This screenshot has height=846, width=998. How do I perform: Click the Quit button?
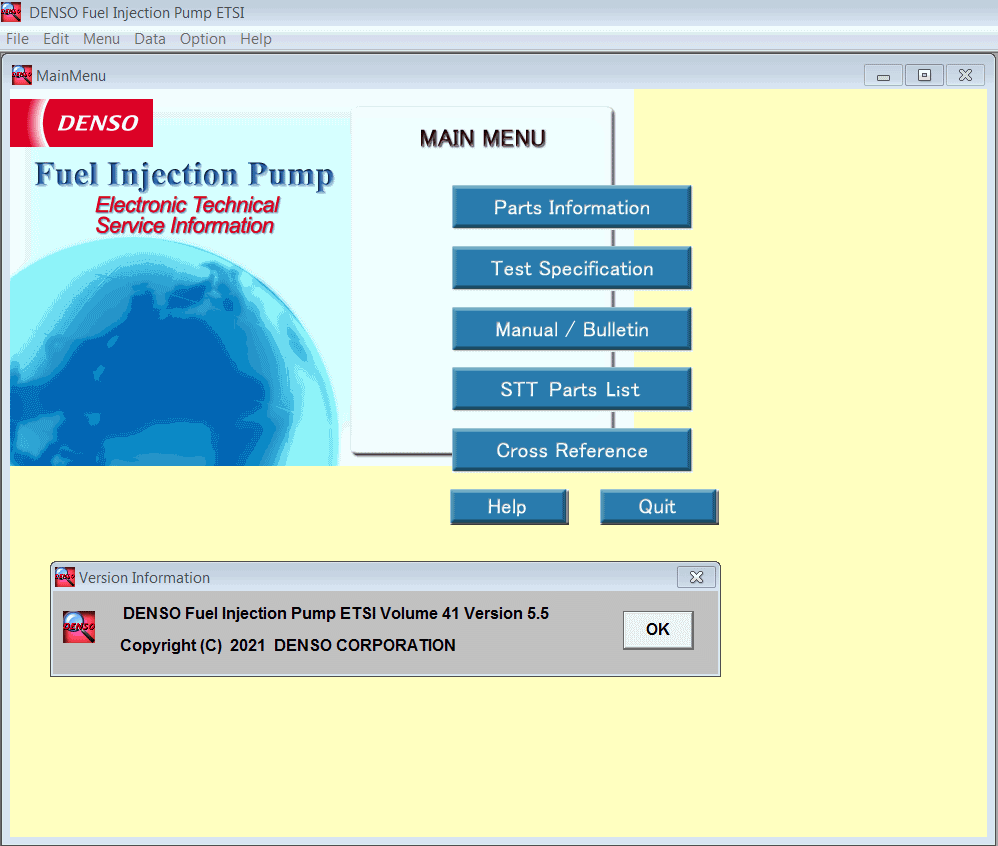point(658,507)
